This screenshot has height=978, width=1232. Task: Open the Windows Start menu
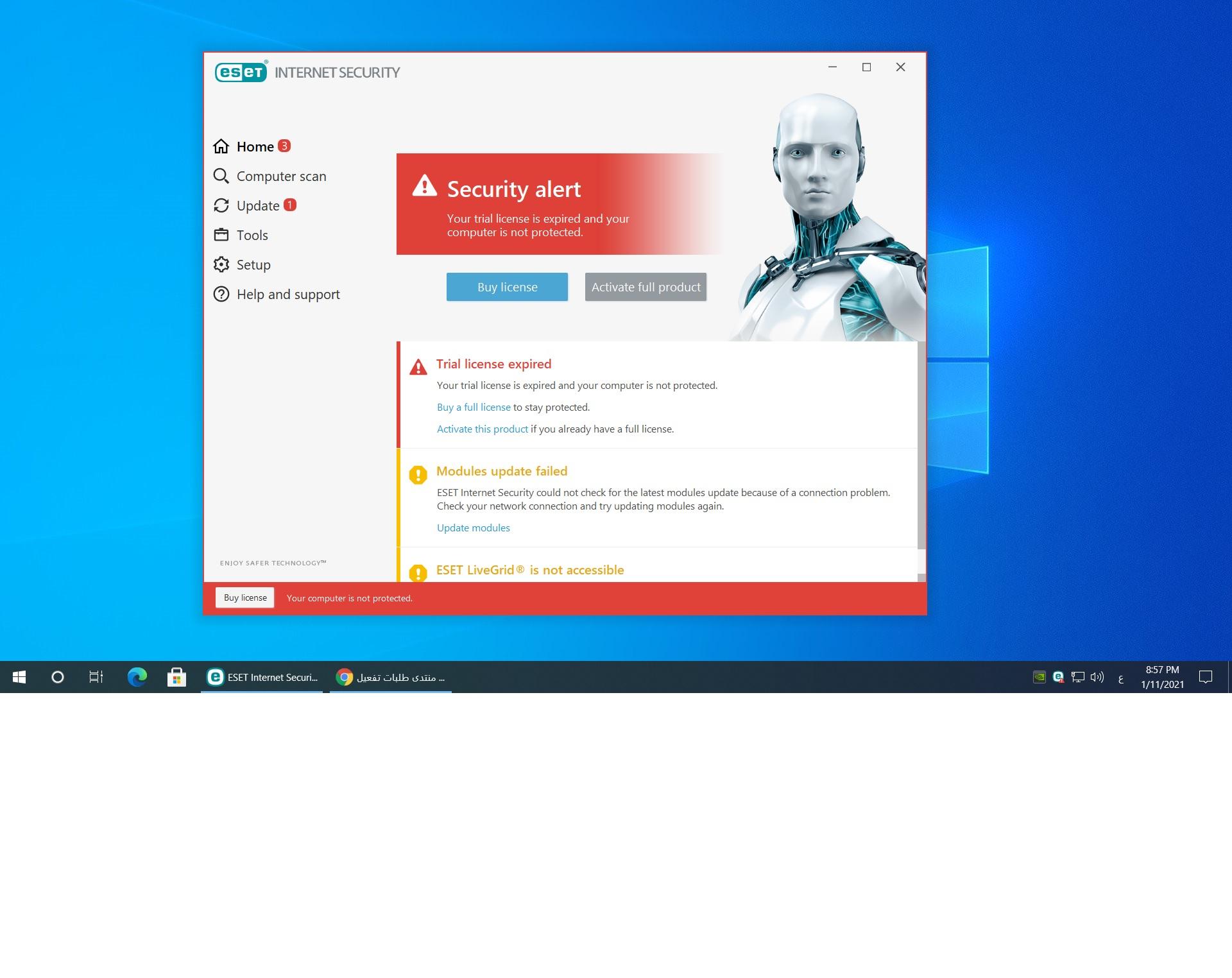pyautogui.click(x=19, y=677)
